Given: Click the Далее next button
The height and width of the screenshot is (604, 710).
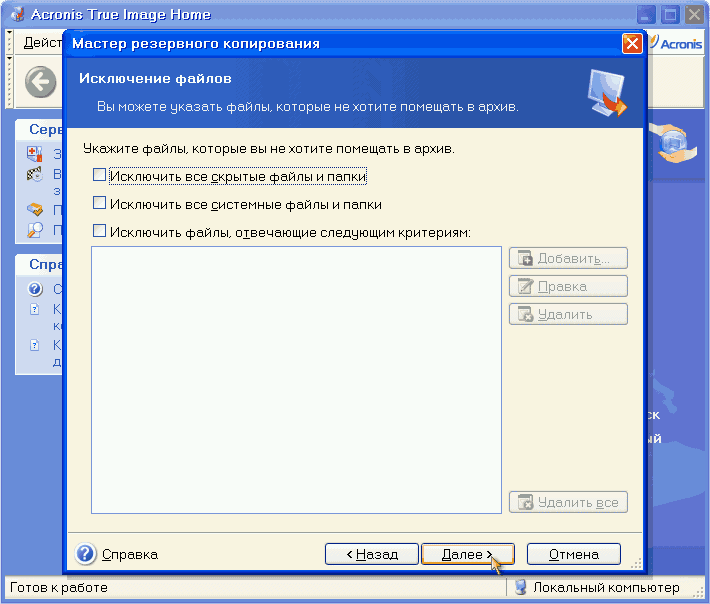Looking at the screenshot, I should pos(468,554).
